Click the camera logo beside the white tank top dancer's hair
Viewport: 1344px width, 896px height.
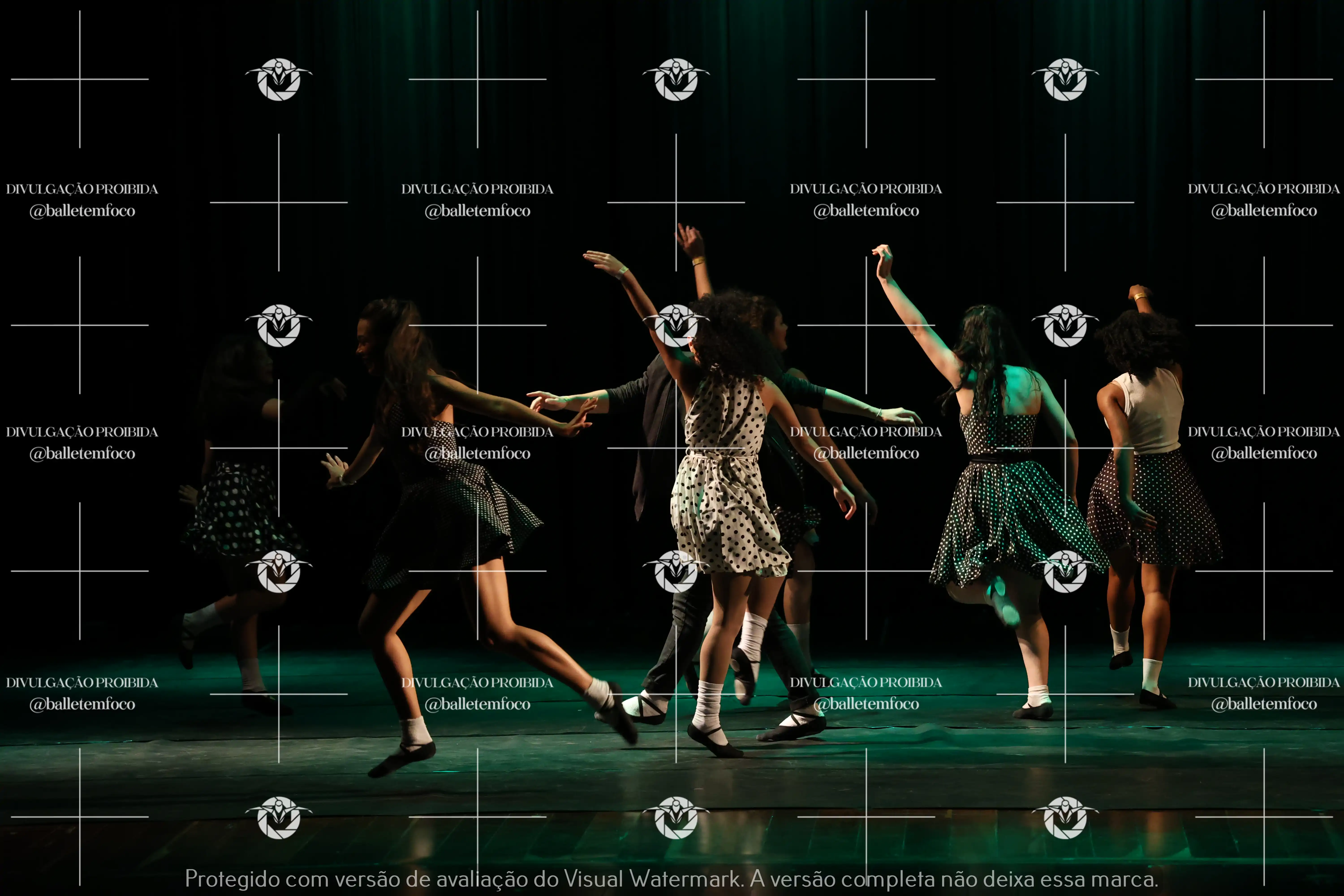[x=1065, y=326]
